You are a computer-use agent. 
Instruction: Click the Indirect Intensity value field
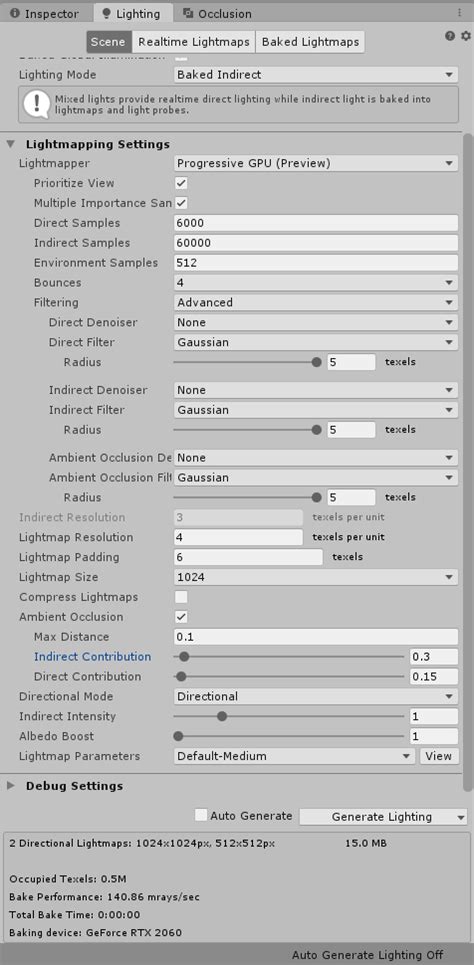[434, 716]
